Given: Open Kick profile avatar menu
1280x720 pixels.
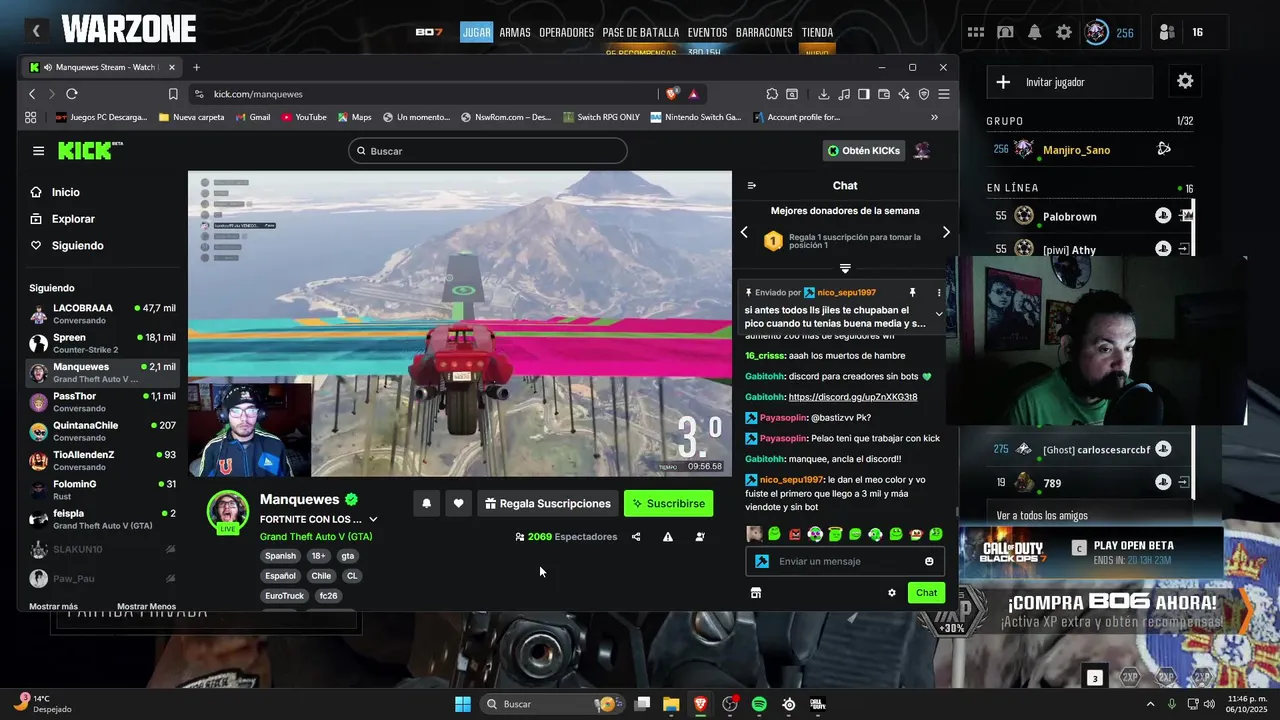Looking at the screenshot, I should pyautogui.click(x=922, y=151).
